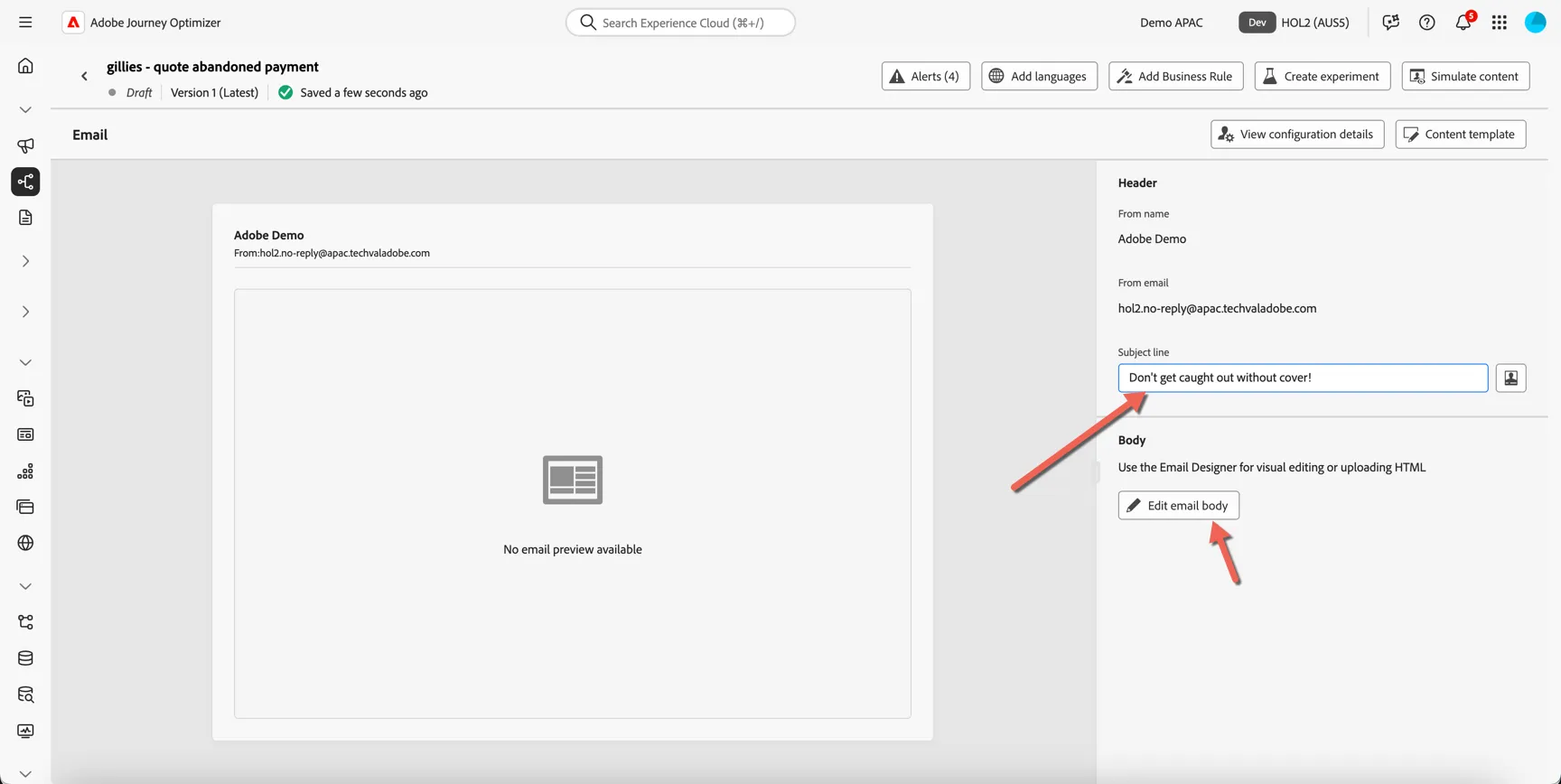Go to Home in left sidebar
The image size is (1561, 784).
(x=25, y=66)
